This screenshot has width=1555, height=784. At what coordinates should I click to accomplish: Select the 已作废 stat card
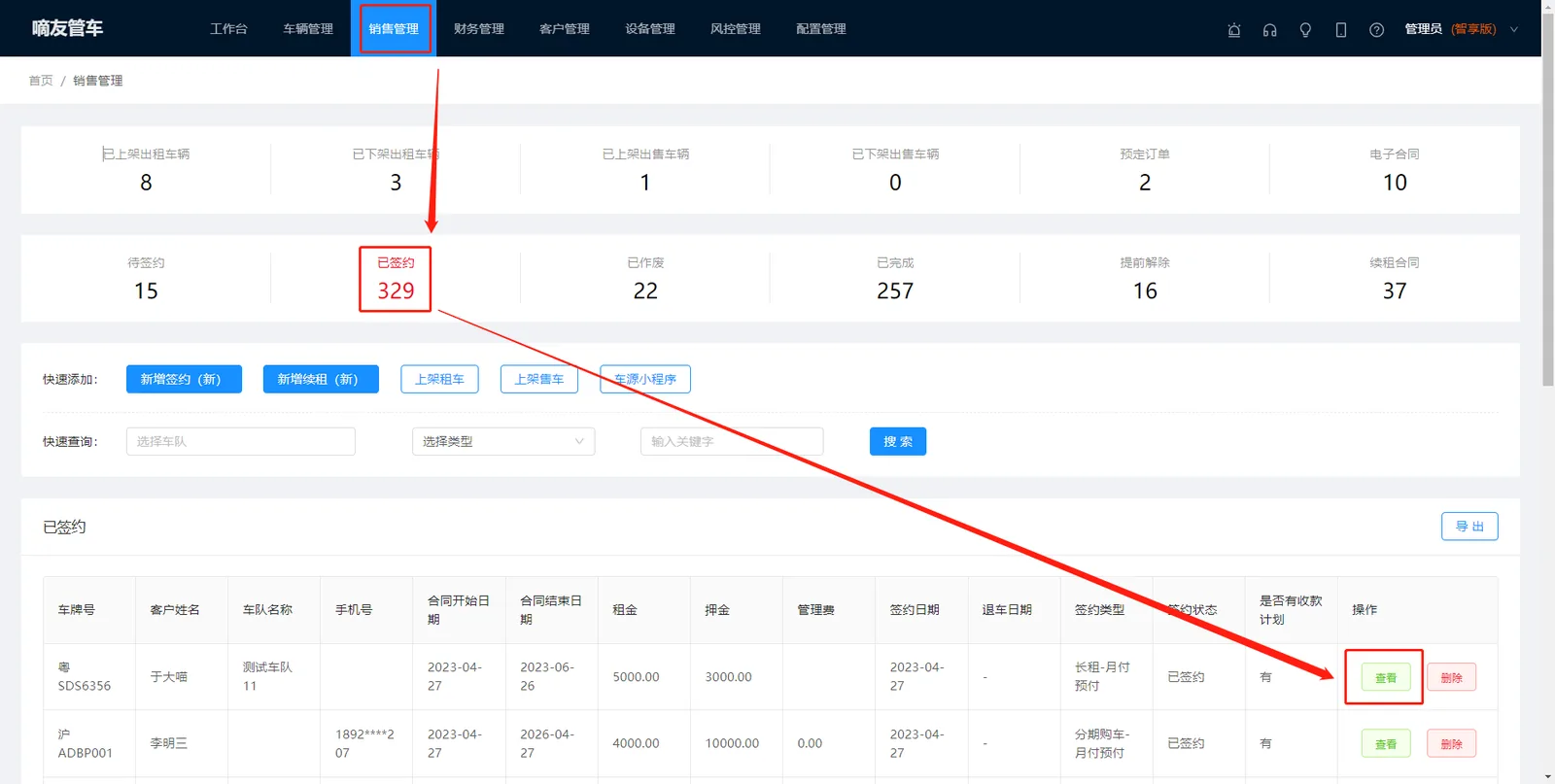[x=645, y=279]
